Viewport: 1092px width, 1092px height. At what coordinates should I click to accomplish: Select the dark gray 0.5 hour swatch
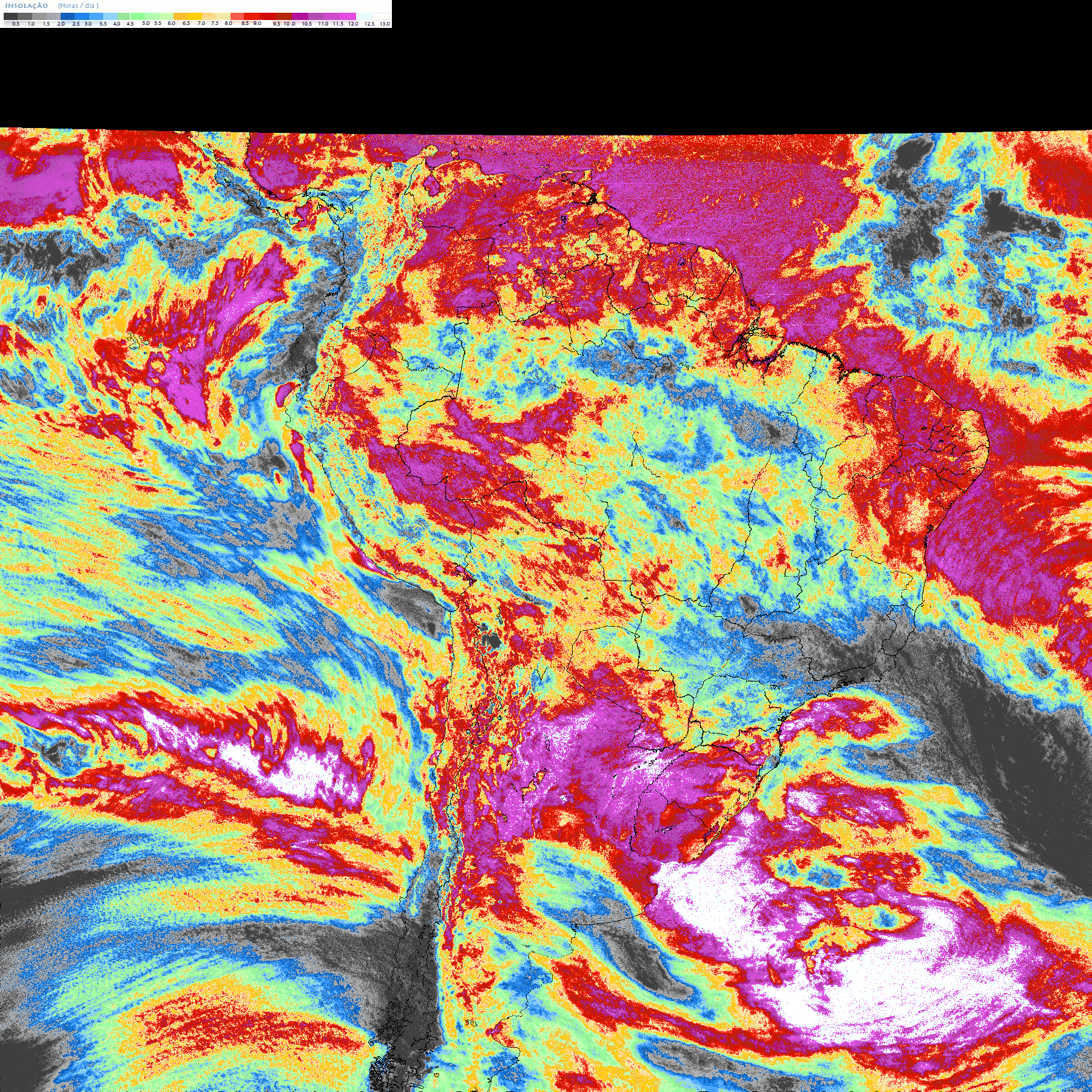click(10, 16)
